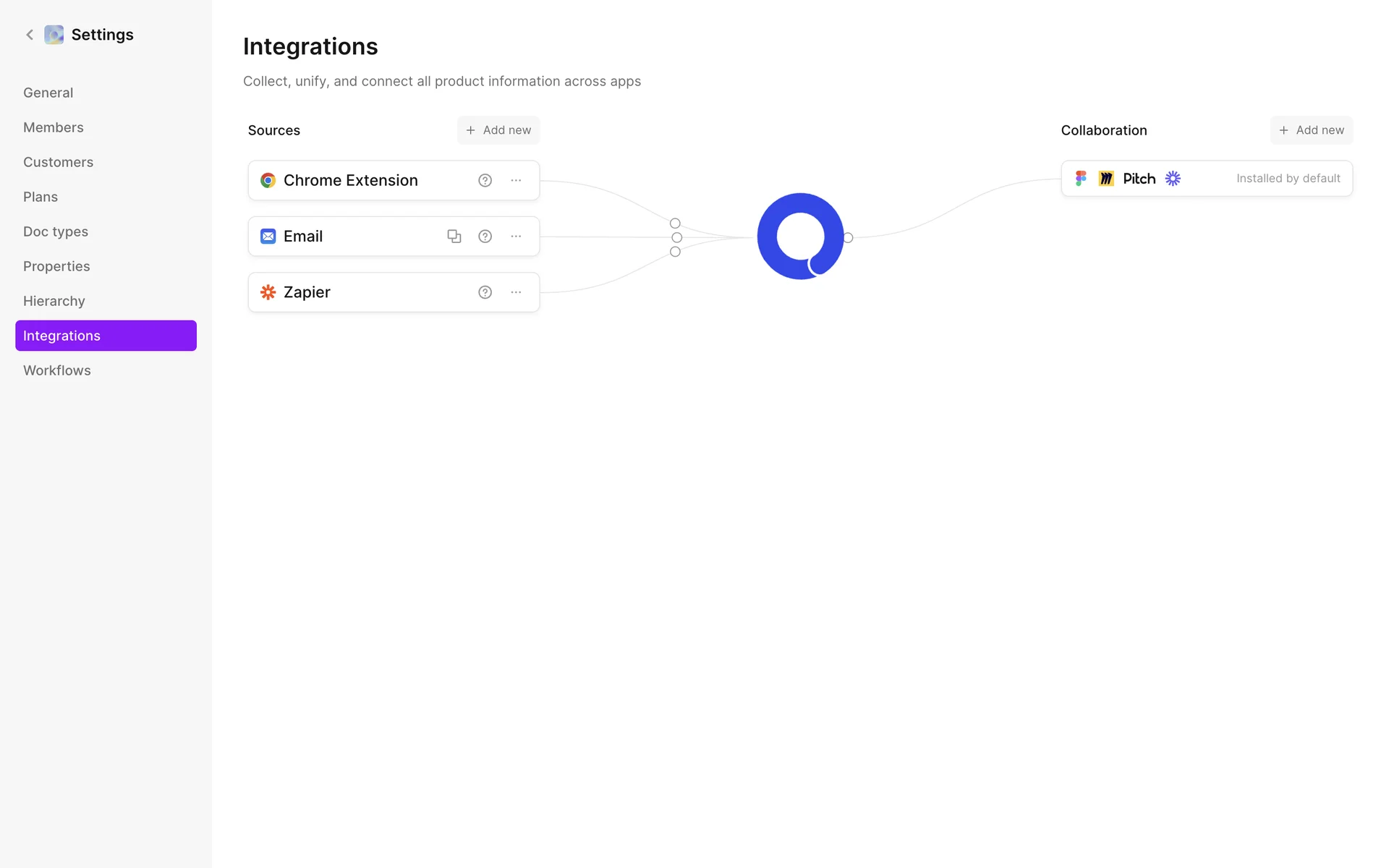1389x868 pixels.
Task: Open Doc types settings
Action: [56, 231]
